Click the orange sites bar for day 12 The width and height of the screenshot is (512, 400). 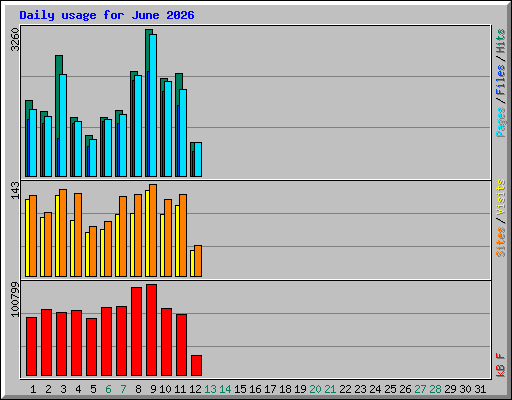tap(198, 261)
